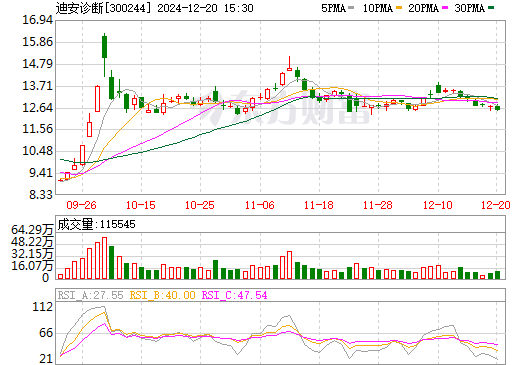Click the 112 RSI axis label

(43, 307)
